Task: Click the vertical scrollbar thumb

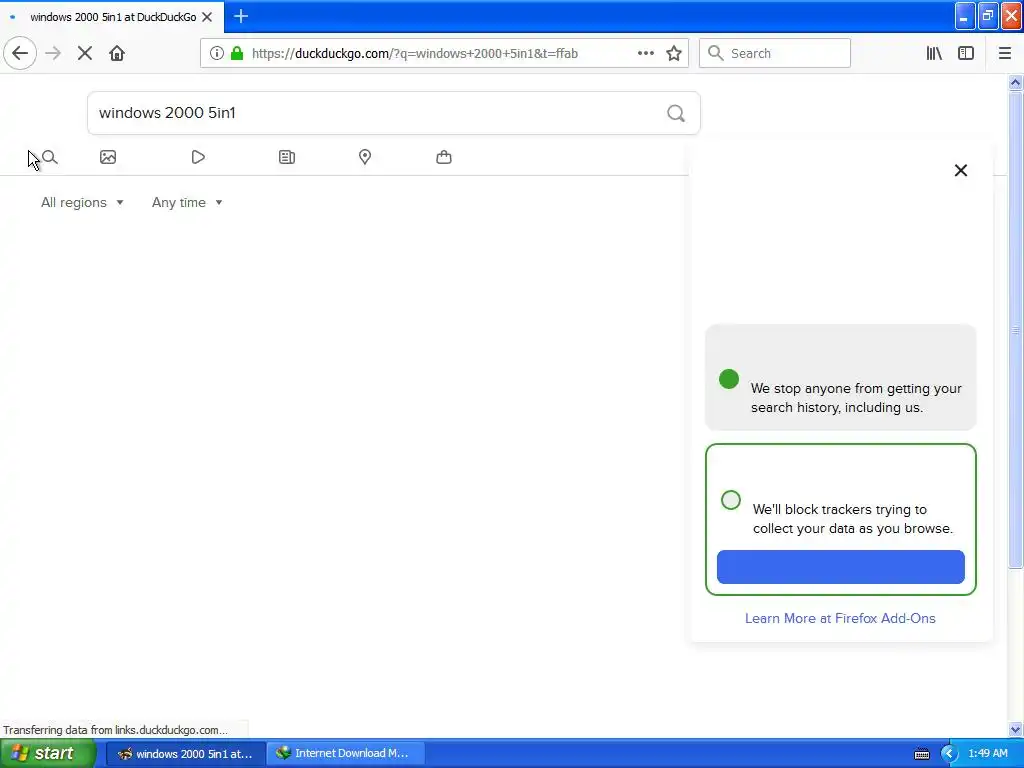Action: [1015, 330]
